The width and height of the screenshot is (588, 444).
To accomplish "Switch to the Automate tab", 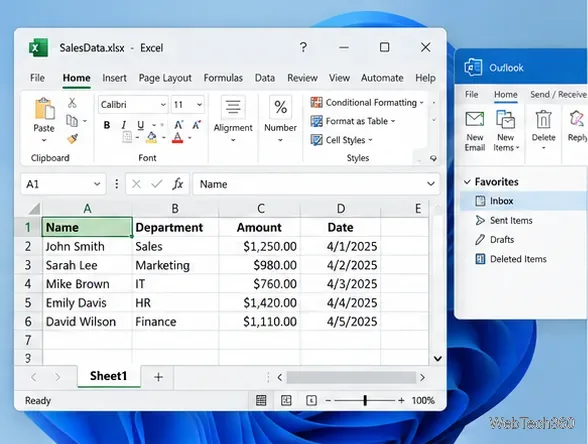I will tap(382, 78).
